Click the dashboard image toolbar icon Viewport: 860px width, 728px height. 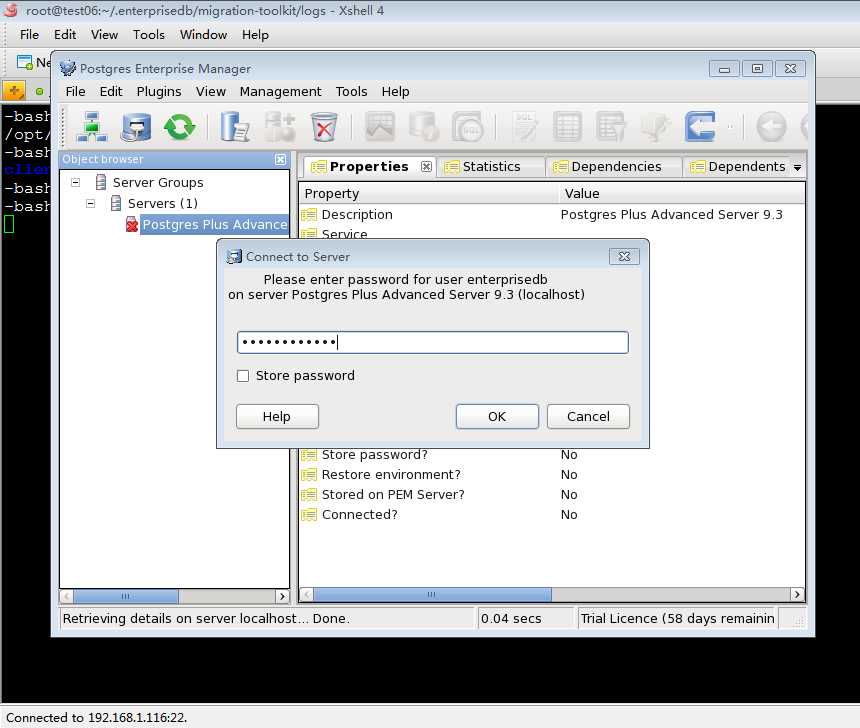click(380, 127)
